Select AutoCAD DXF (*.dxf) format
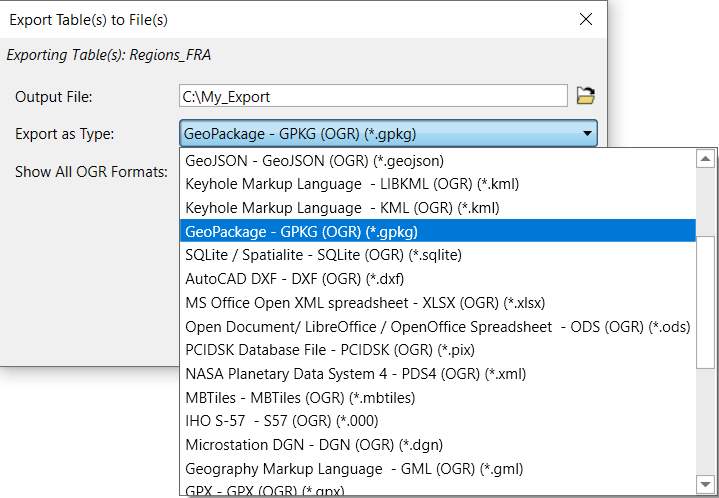 [438, 279]
